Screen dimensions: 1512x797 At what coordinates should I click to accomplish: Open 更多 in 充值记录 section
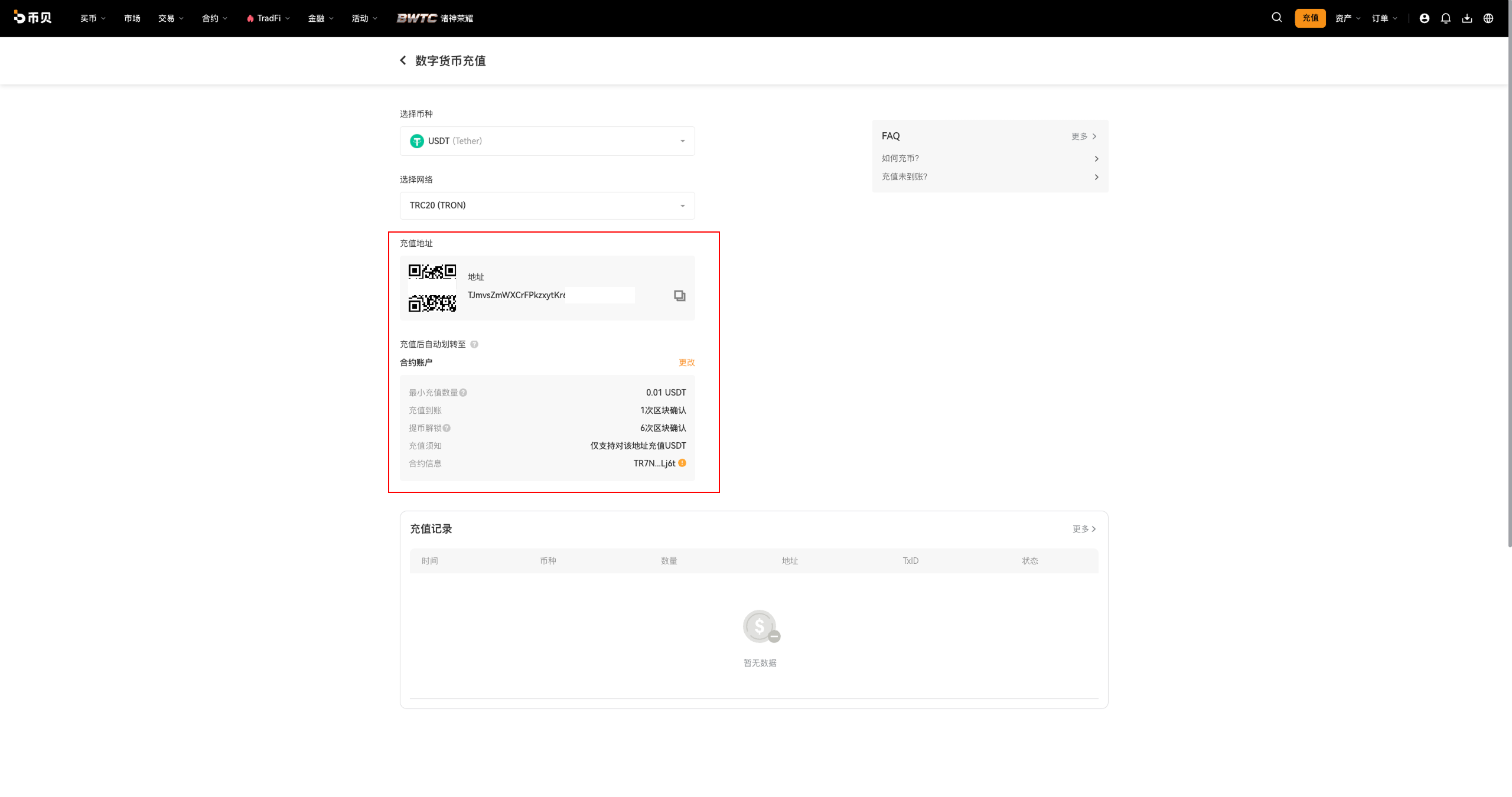click(x=1084, y=529)
